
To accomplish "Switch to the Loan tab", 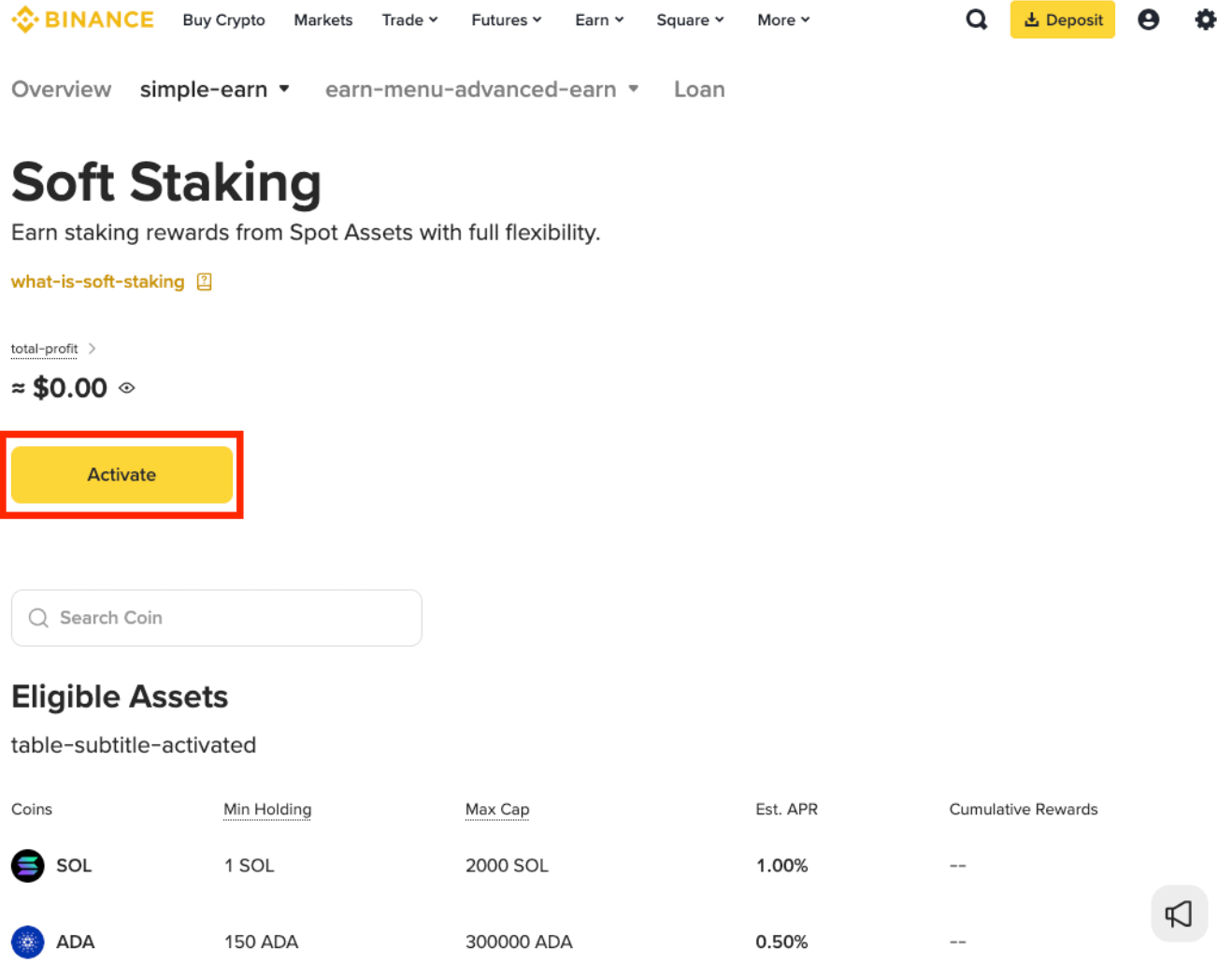I will [x=699, y=90].
